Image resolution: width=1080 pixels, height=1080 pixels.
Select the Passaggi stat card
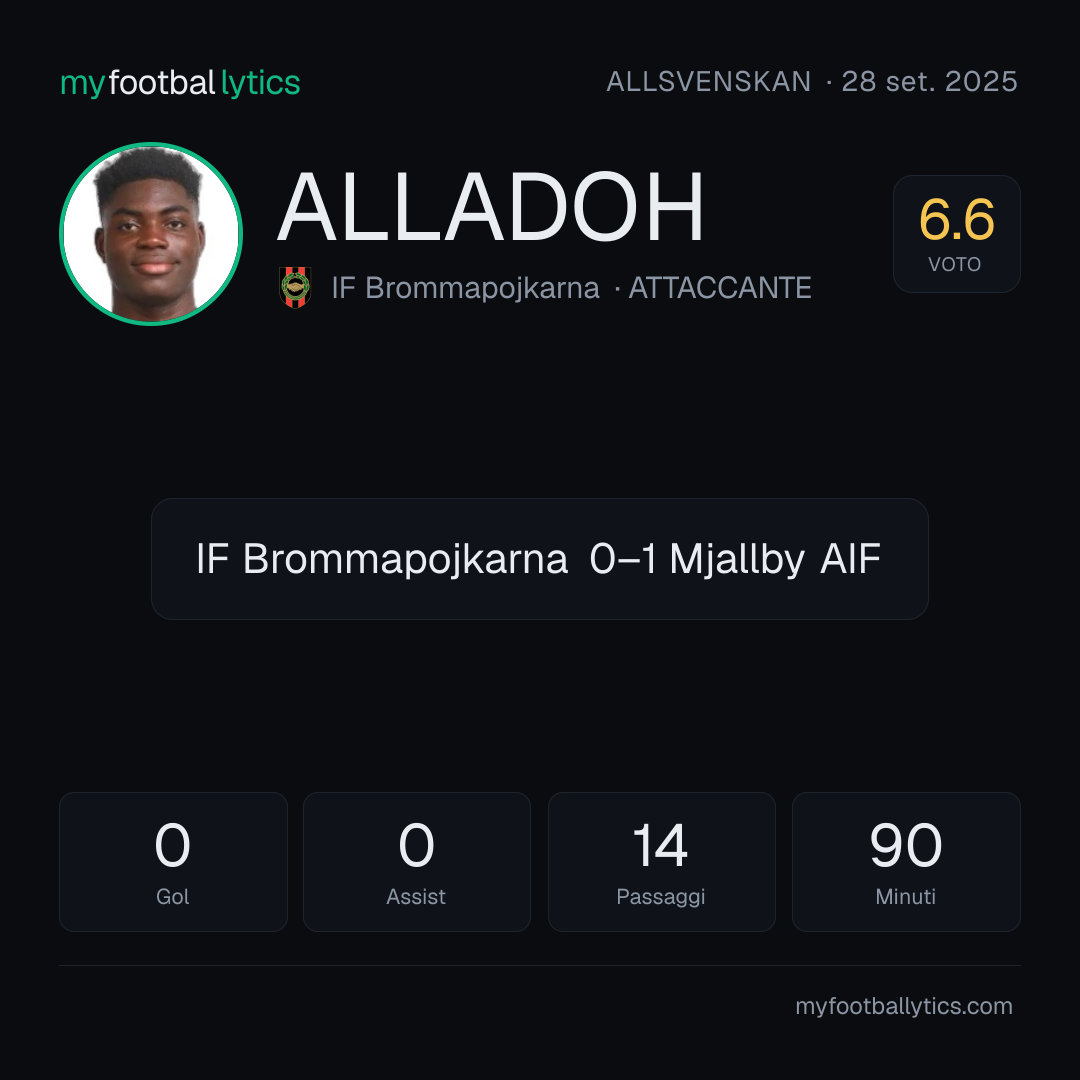661,862
